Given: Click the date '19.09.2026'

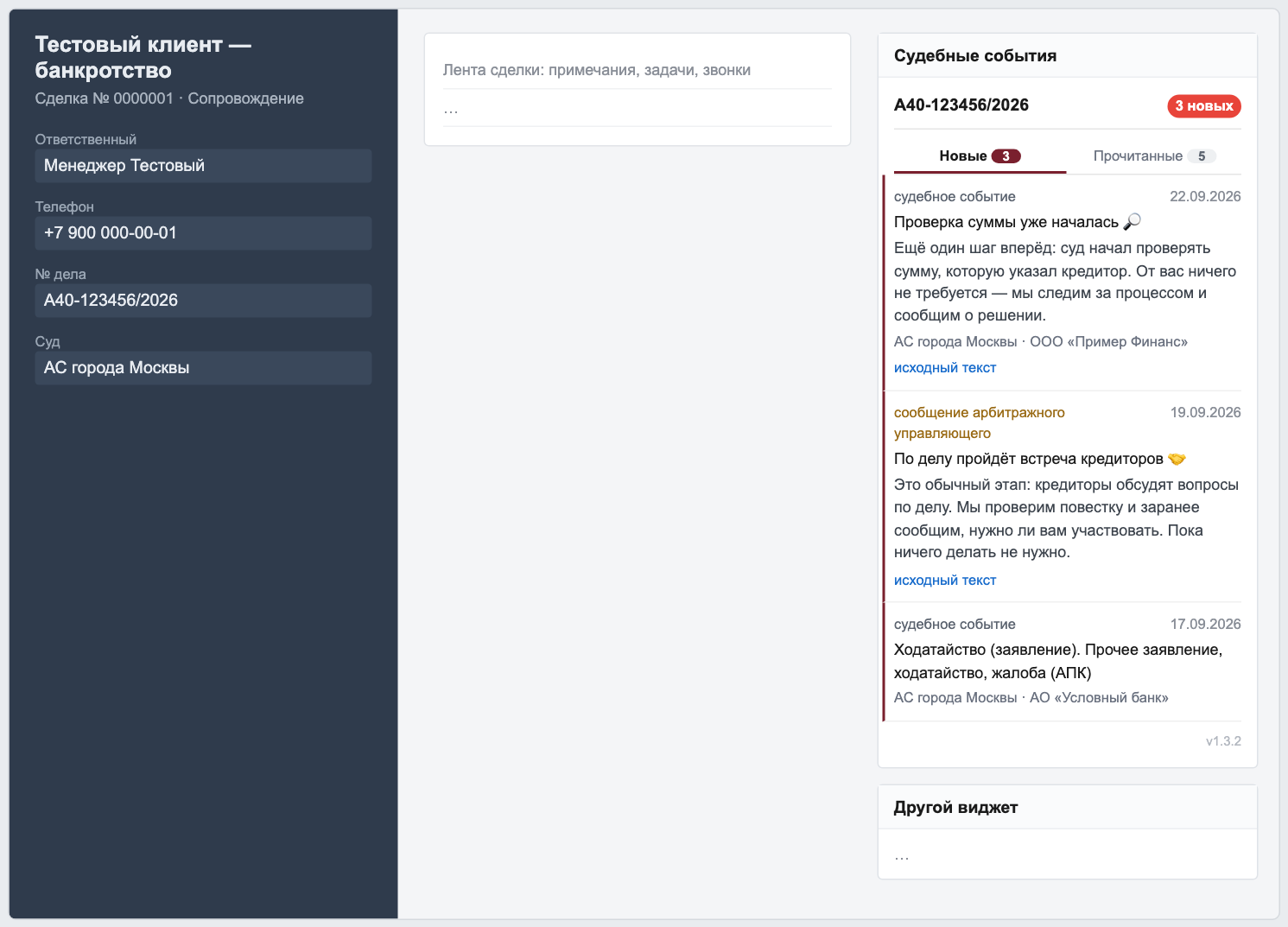Looking at the screenshot, I should point(1205,413).
